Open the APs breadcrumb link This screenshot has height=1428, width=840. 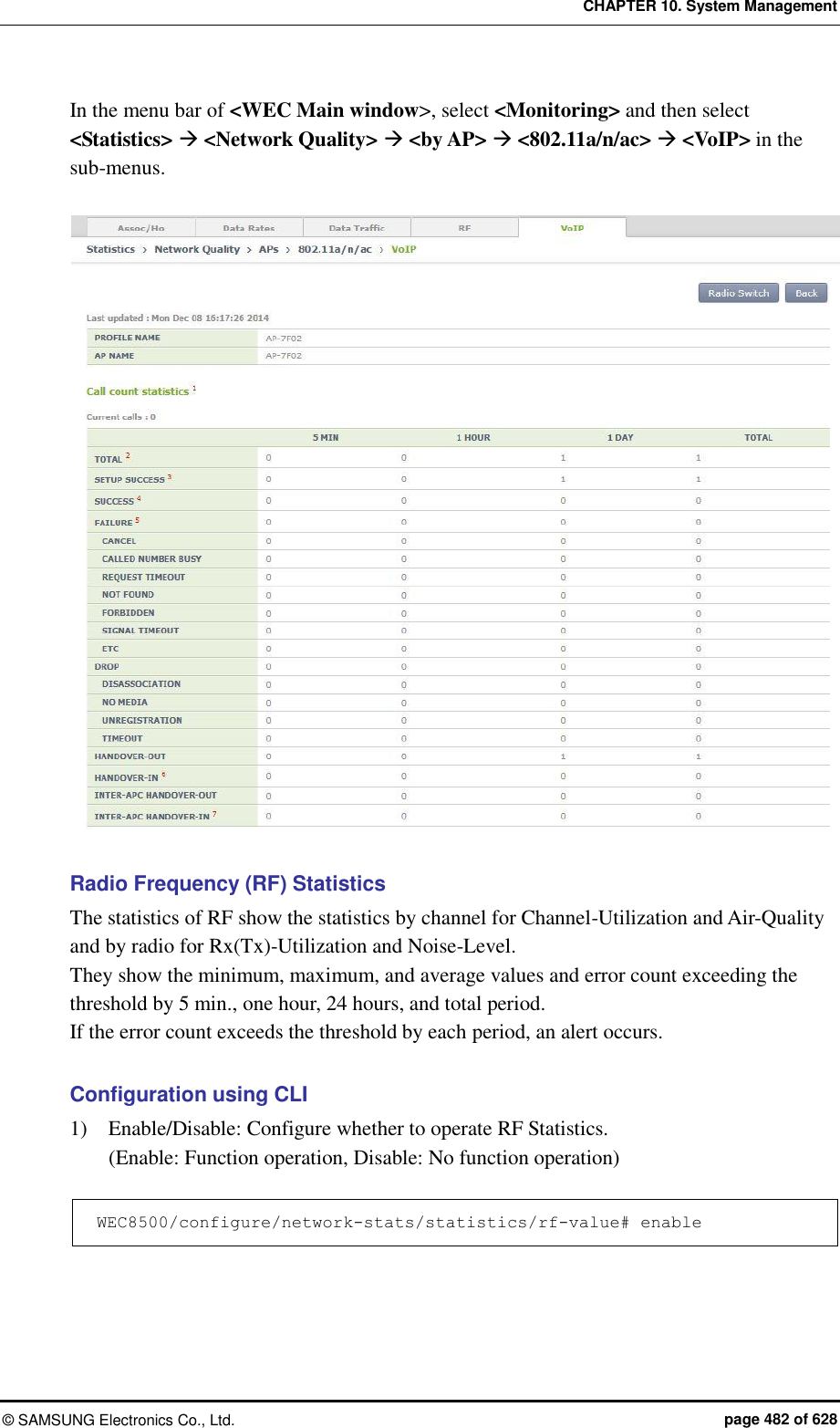[268, 248]
